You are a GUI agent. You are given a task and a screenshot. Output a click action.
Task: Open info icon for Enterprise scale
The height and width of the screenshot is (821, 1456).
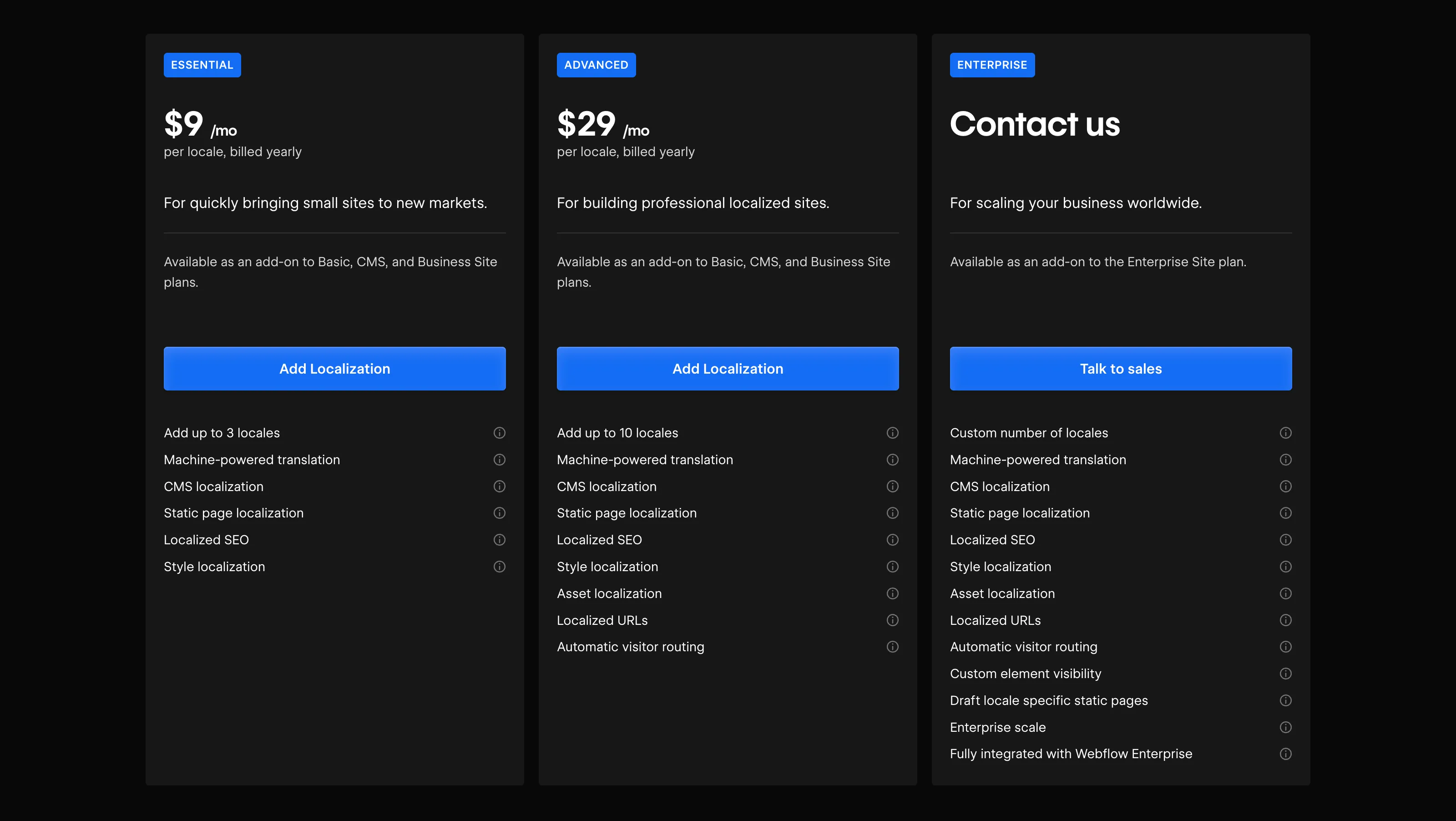[x=1285, y=727]
